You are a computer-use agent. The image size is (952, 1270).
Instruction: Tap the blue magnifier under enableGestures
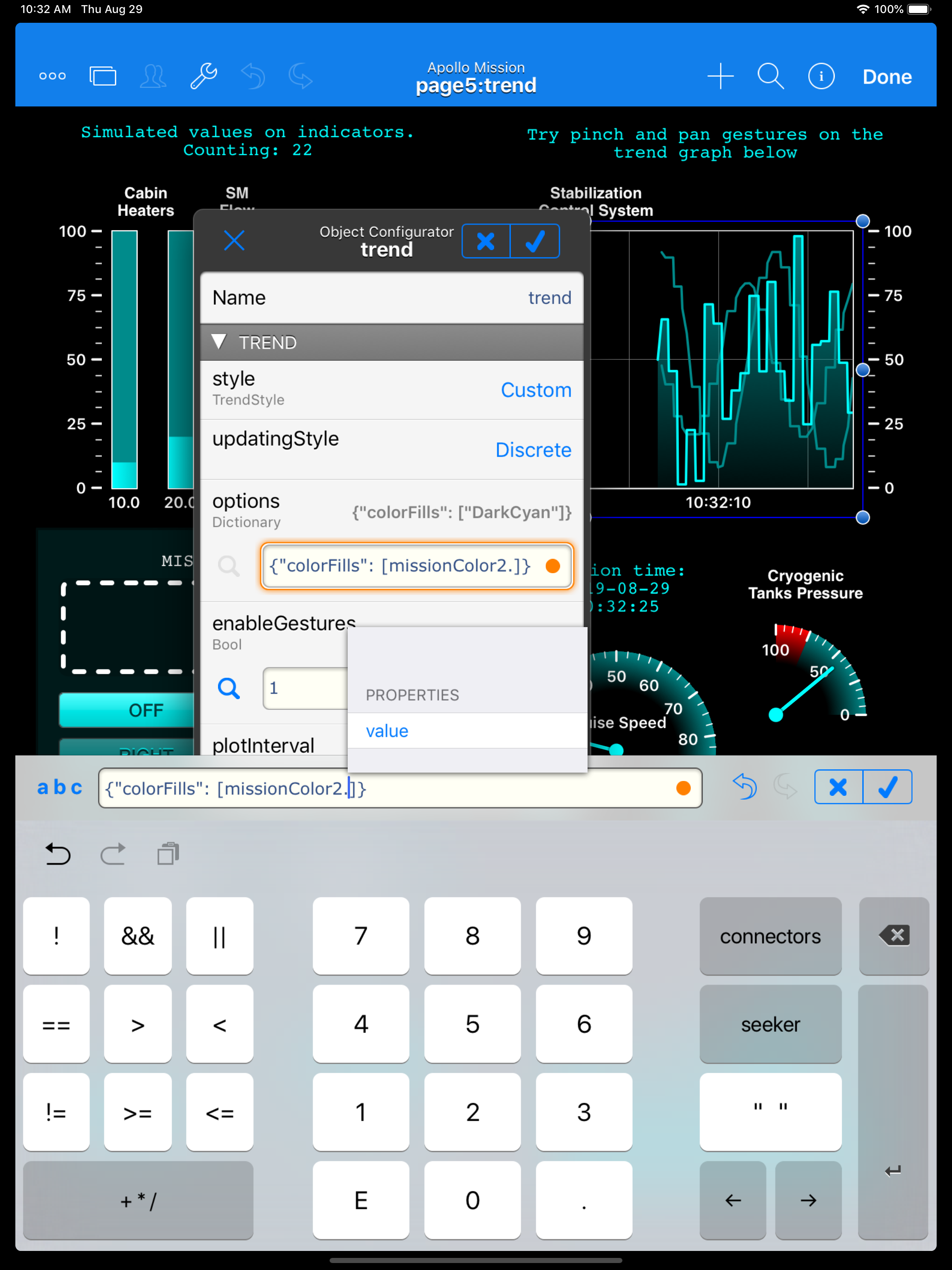click(x=229, y=688)
